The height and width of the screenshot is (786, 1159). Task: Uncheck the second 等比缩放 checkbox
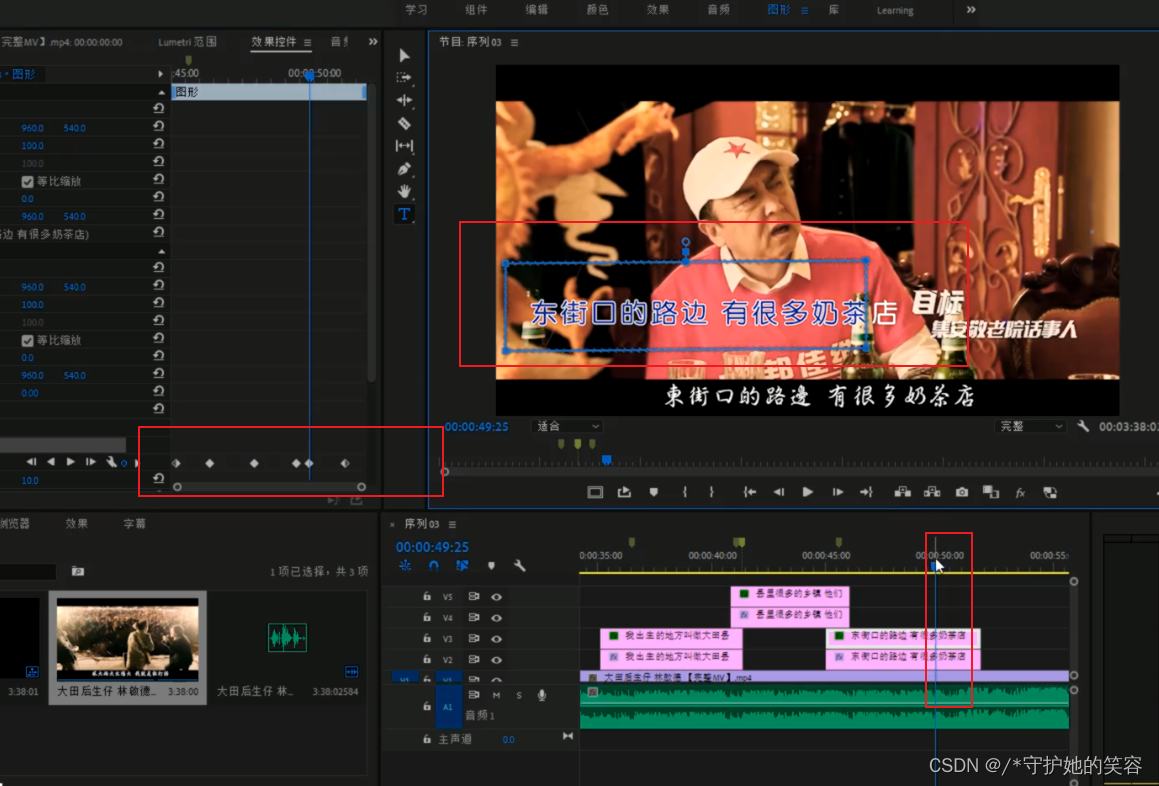pyautogui.click(x=27, y=340)
